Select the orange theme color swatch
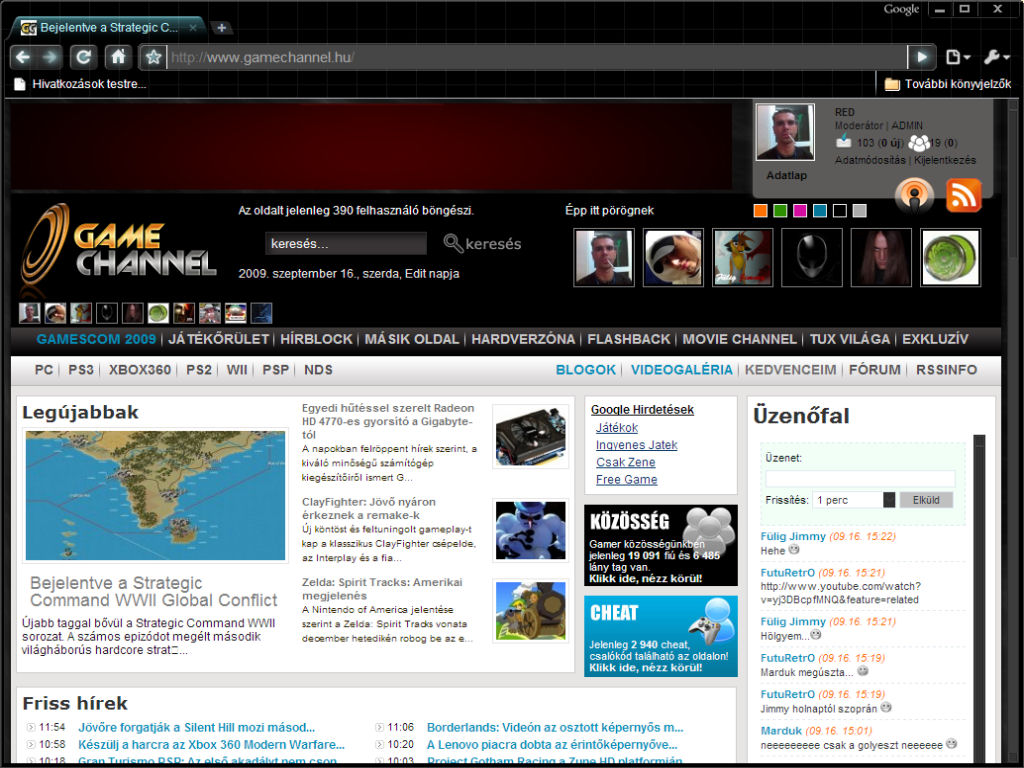 tap(760, 211)
